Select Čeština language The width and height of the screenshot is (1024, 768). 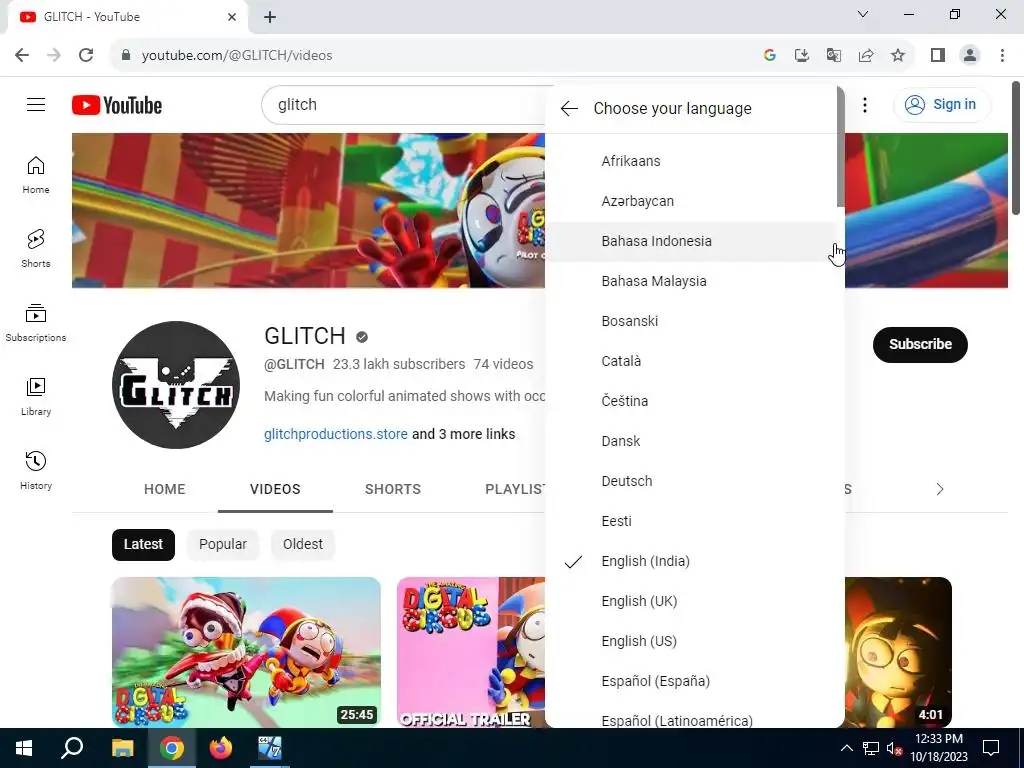tap(691, 401)
